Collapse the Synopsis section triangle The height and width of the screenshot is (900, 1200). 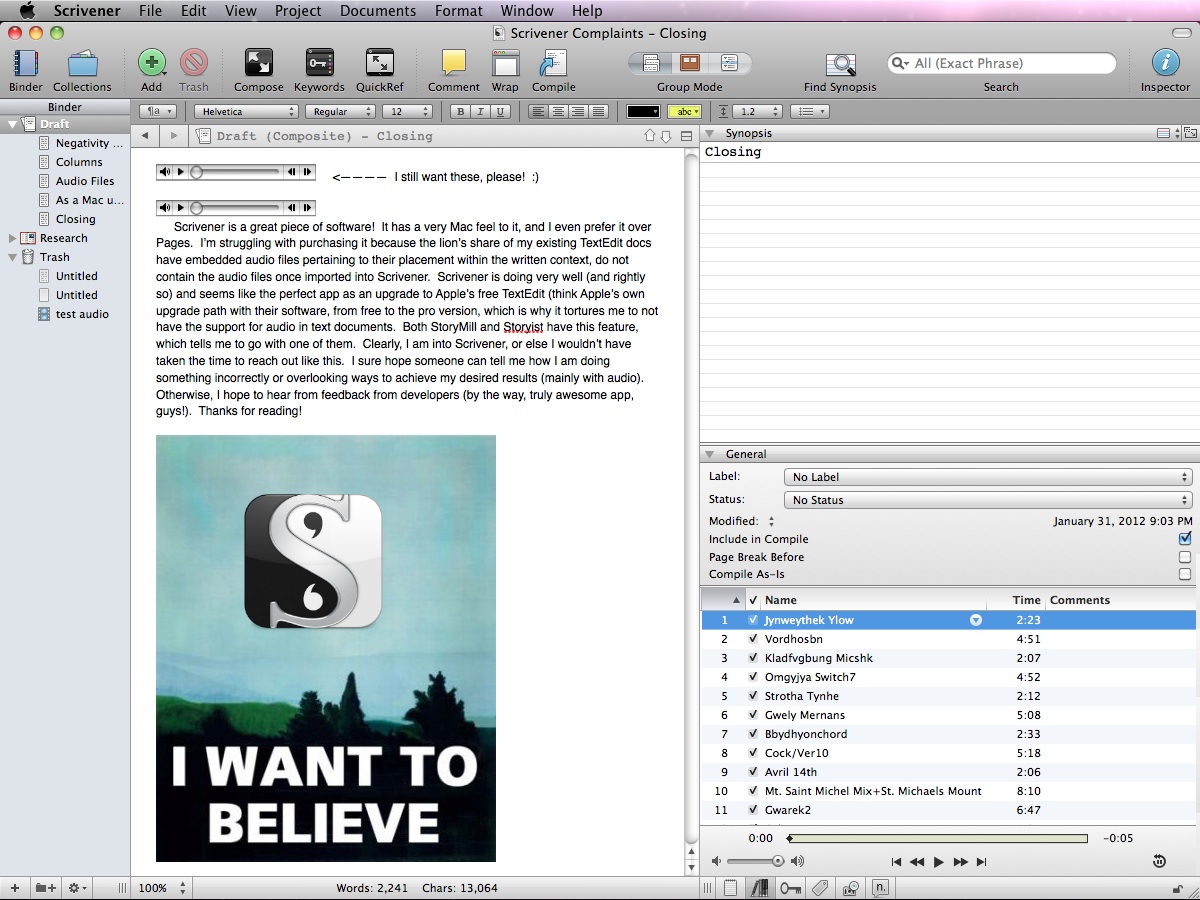[710, 133]
